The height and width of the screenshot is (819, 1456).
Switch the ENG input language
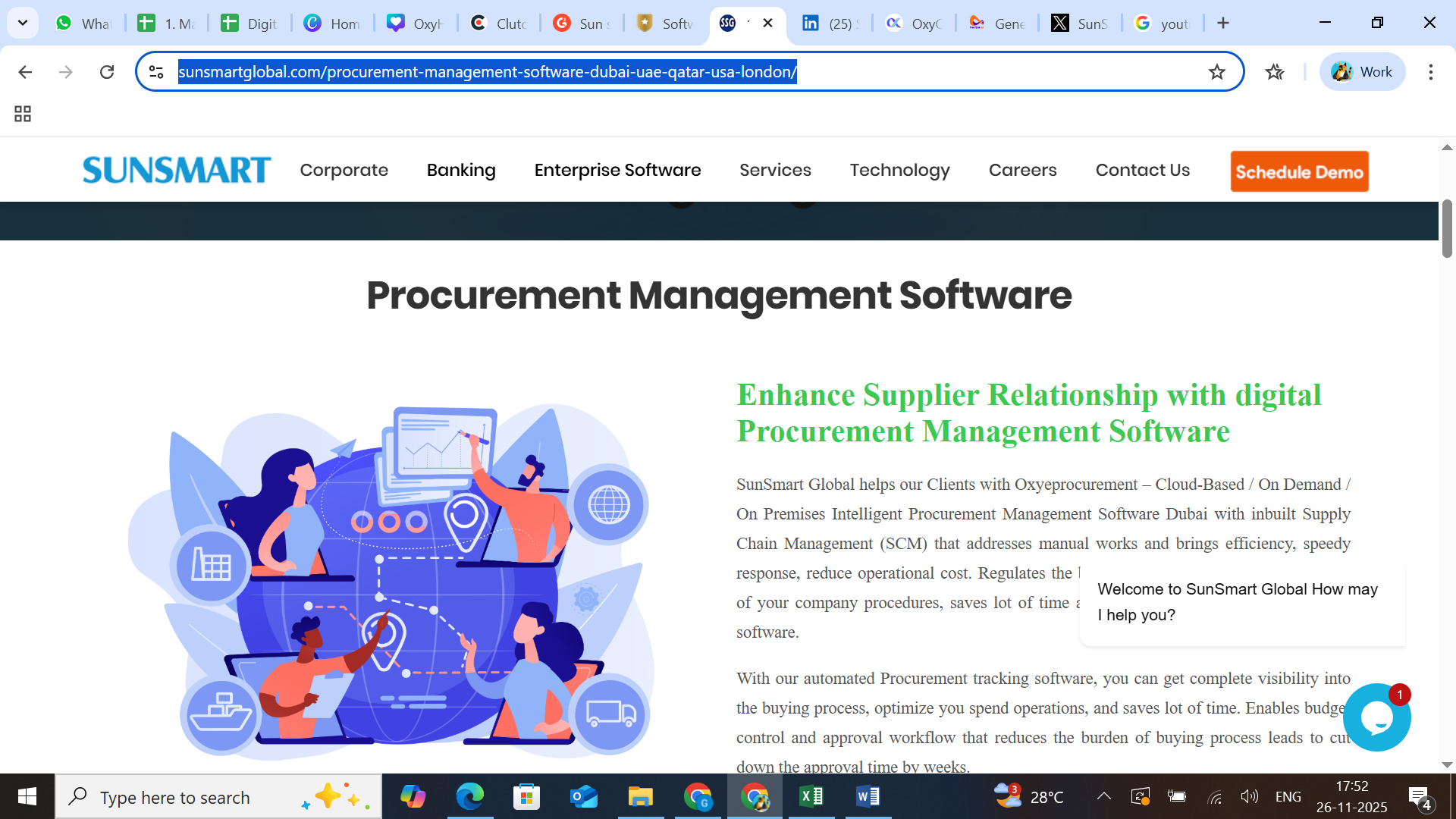tap(1288, 796)
